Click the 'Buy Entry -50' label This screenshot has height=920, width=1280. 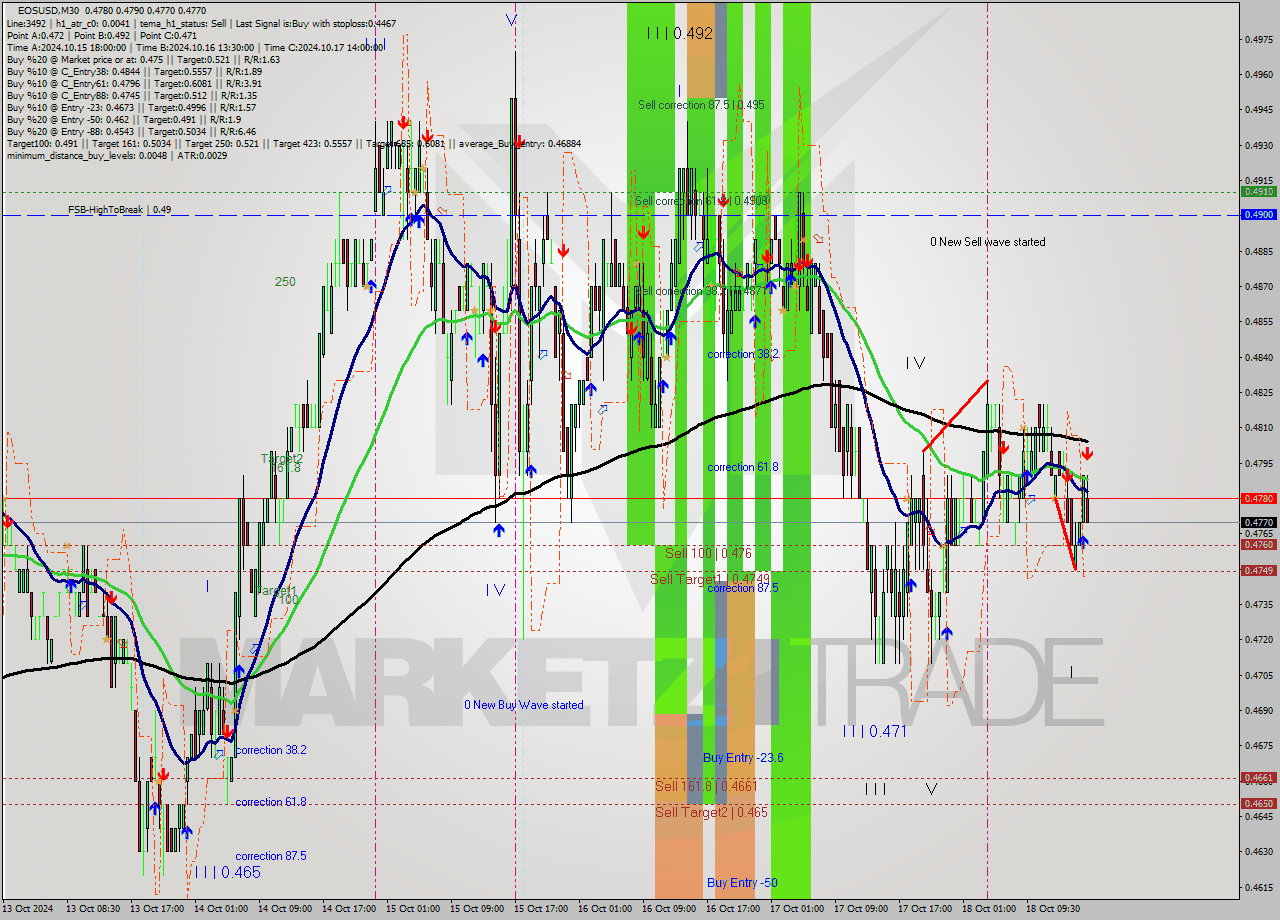point(742,883)
